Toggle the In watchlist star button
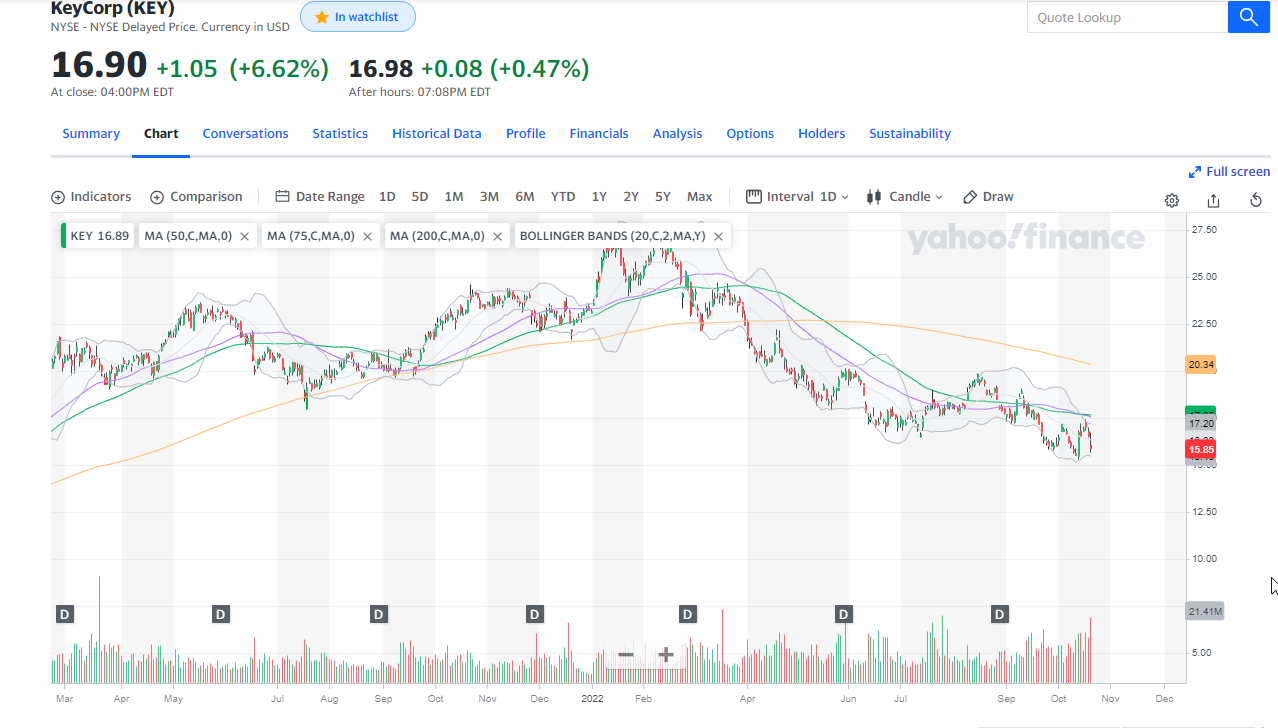This screenshot has width=1278, height=728. pos(357,17)
